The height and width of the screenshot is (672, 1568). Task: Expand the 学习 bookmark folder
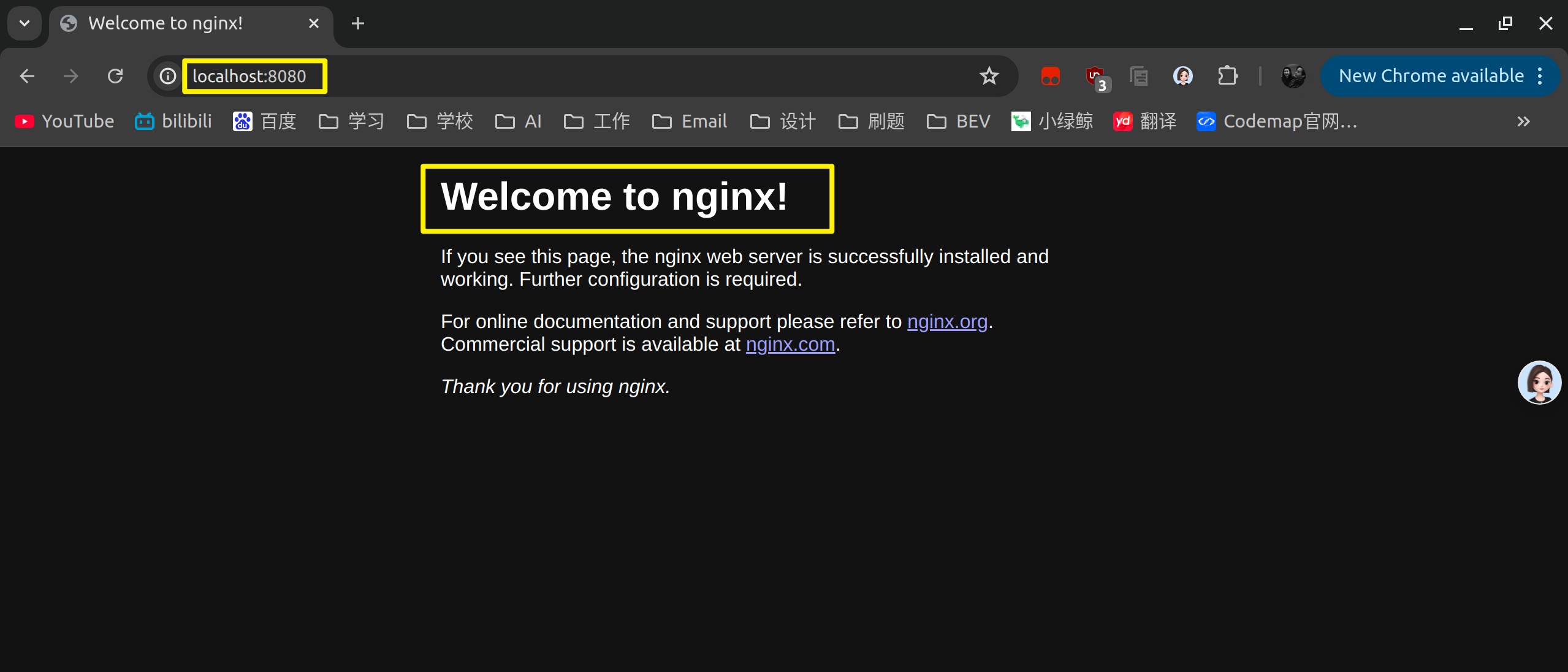tap(352, 121)
